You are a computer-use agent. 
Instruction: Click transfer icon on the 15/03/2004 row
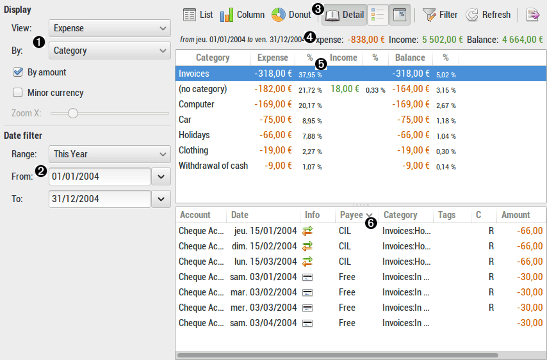[307, 262]
